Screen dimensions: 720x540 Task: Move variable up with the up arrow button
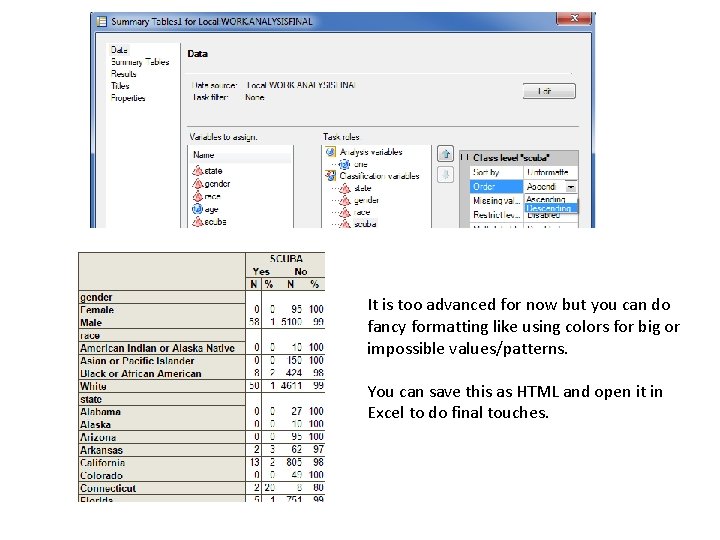pyautogui.click(x=445, y=154)
